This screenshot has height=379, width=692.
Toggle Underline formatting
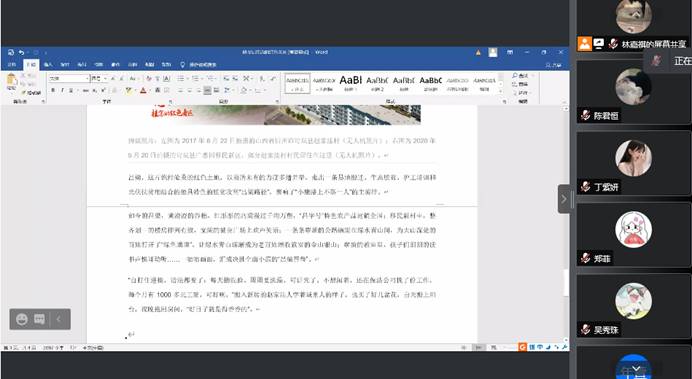tap(71, 90)
